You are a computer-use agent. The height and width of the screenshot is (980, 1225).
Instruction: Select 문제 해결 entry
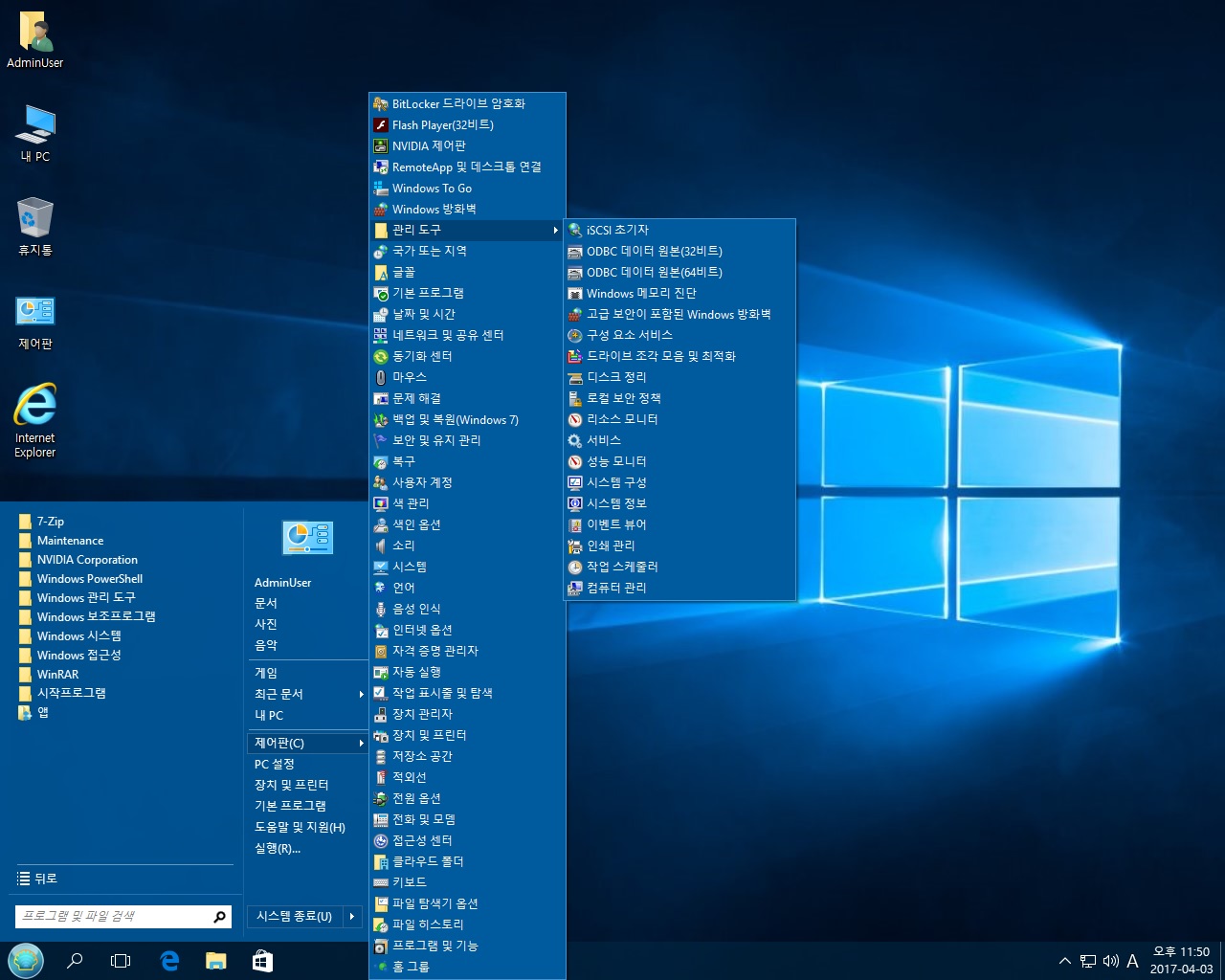pos(467,398)
